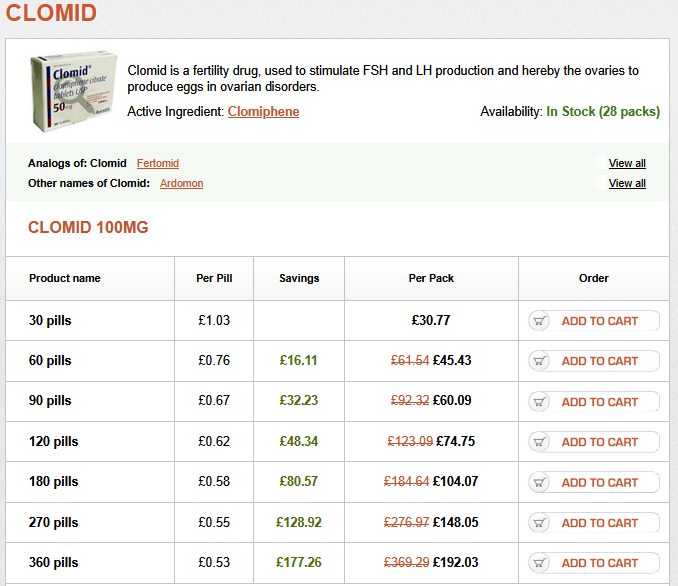Click cart icon in the 60 pills row
The image size is (678, 586).
coord(539,361)
